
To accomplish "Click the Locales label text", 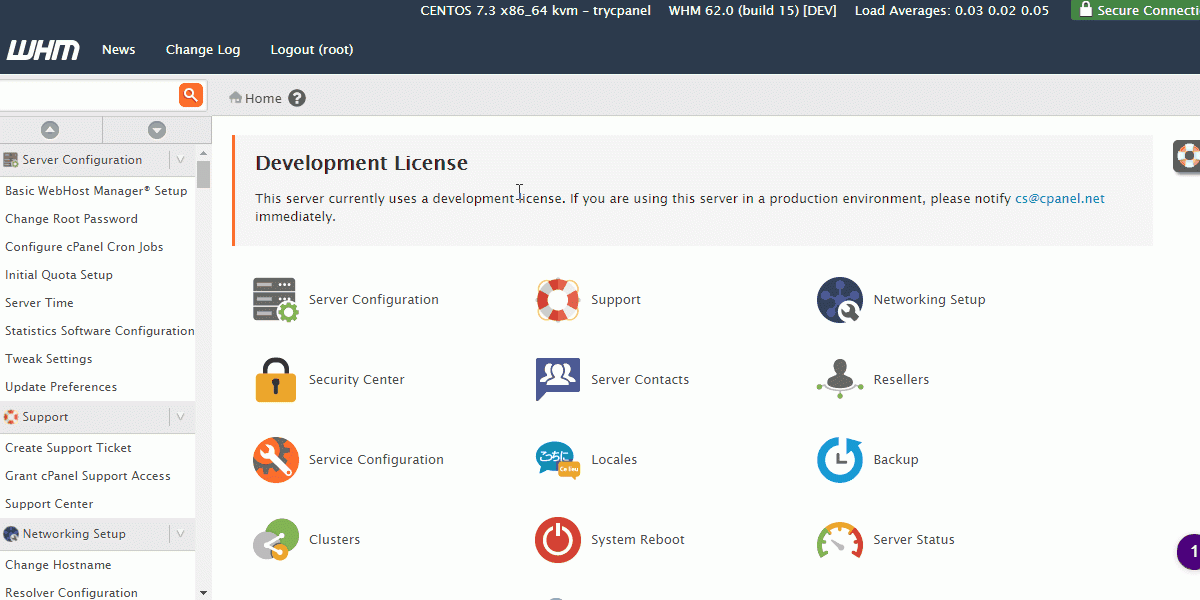I will 614,460.
